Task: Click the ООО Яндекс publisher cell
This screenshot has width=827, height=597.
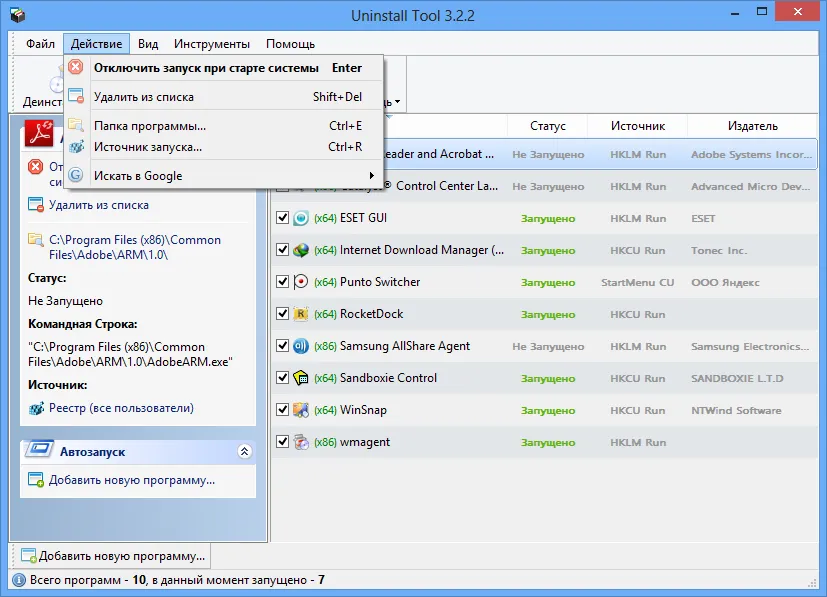Action: point(725,283)
